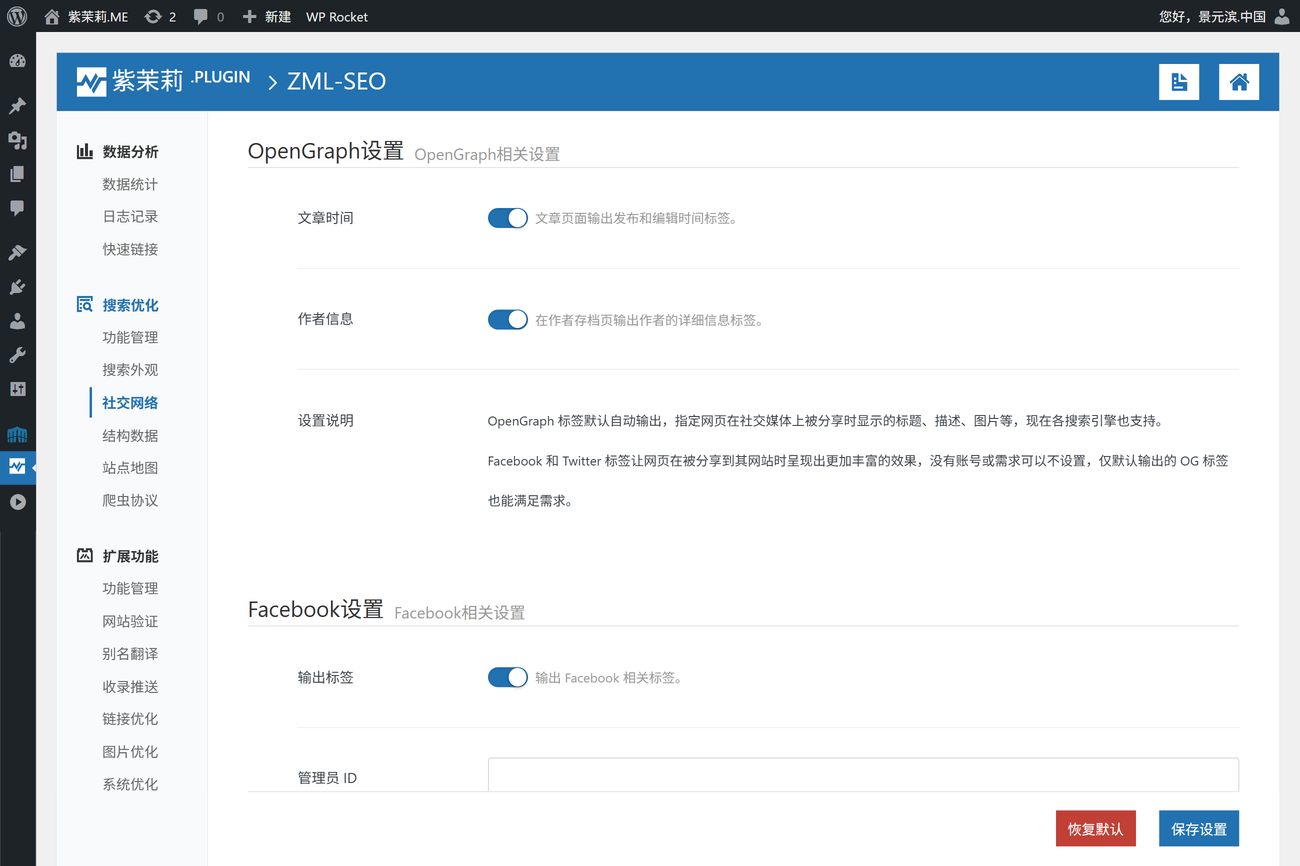The height and width of the screenshot is (866, 1300).
Task: Toggle the 文章时间 switch
Action: pos(508,218)
